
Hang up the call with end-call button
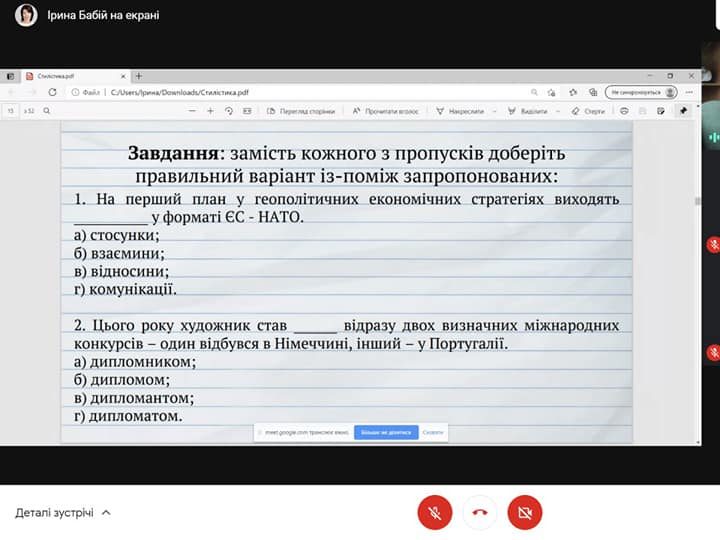[x=479, y=512]
